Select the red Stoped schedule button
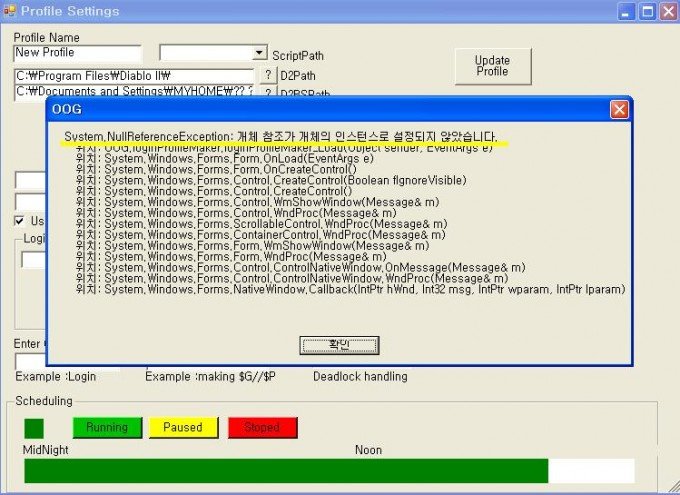Viewport: 680px width, 495px height. coord(263,427)
